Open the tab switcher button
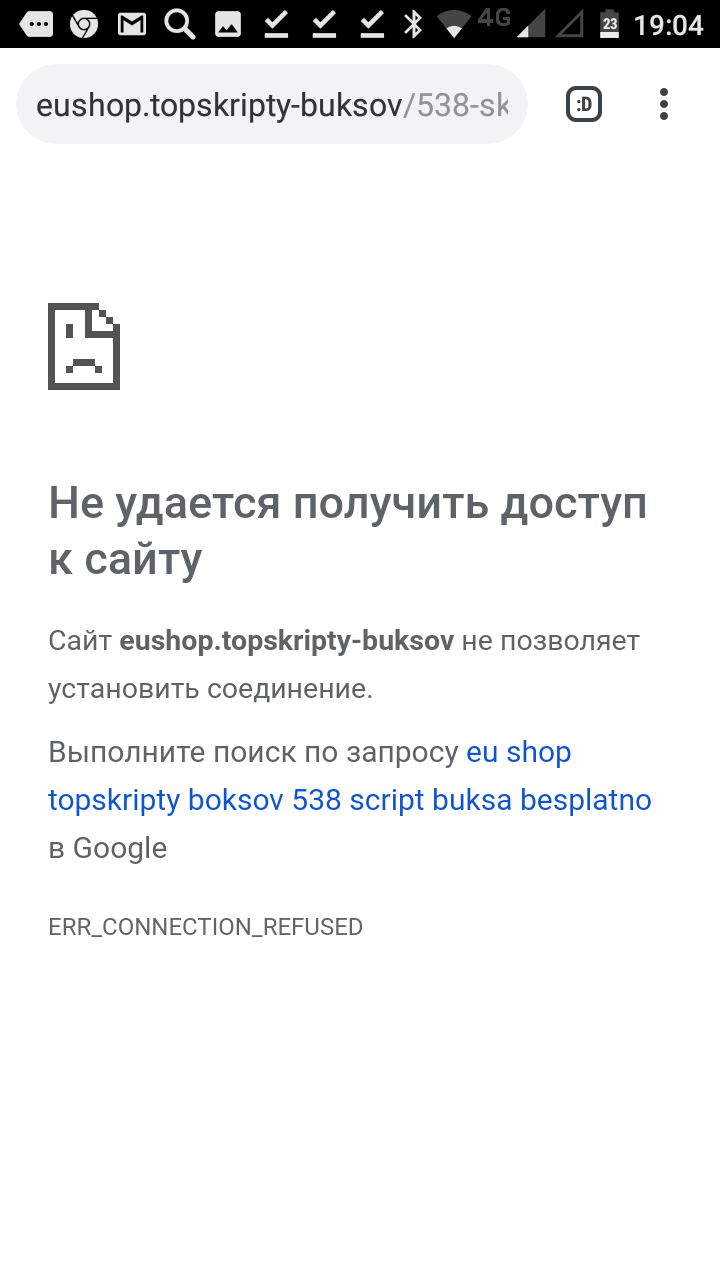The height and width of the screenshot is (1280, 720). click(x=584, y=104)
